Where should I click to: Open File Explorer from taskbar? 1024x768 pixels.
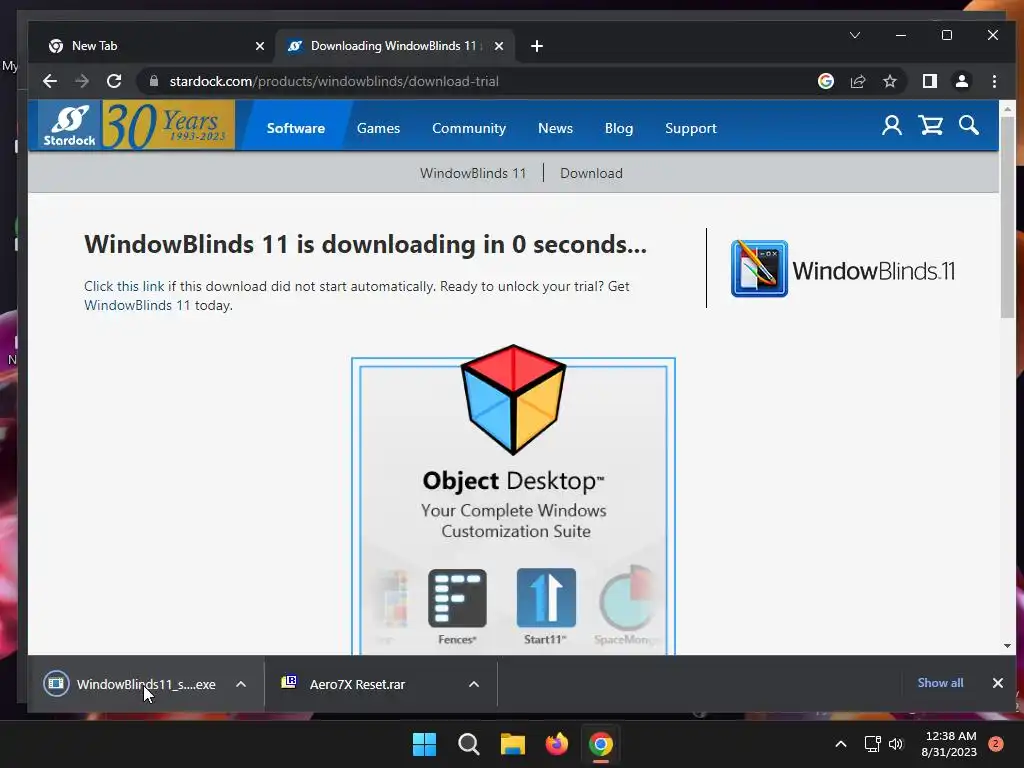(x=513, y=744)
